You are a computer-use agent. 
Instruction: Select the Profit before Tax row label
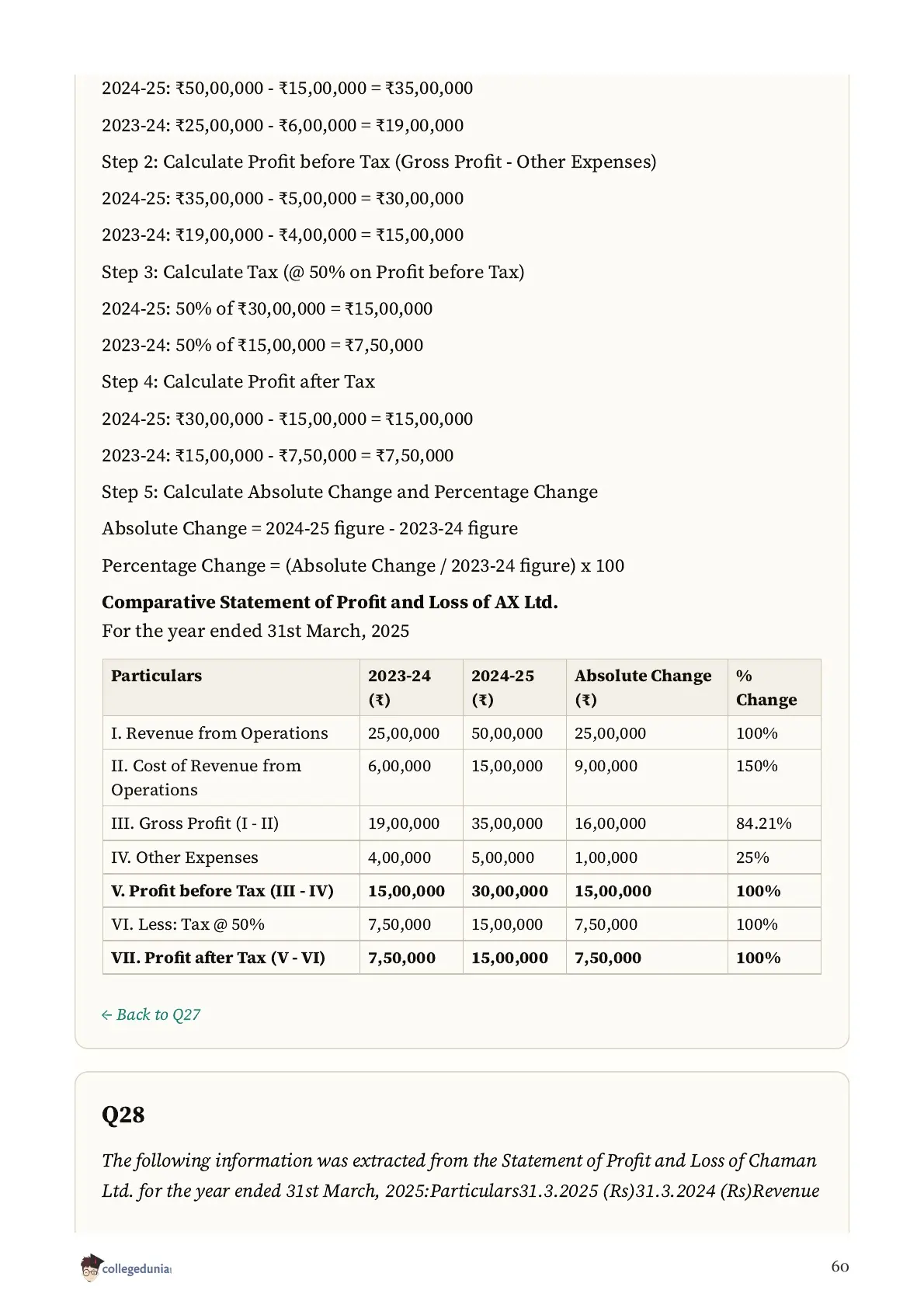click(x=222, y=891)
